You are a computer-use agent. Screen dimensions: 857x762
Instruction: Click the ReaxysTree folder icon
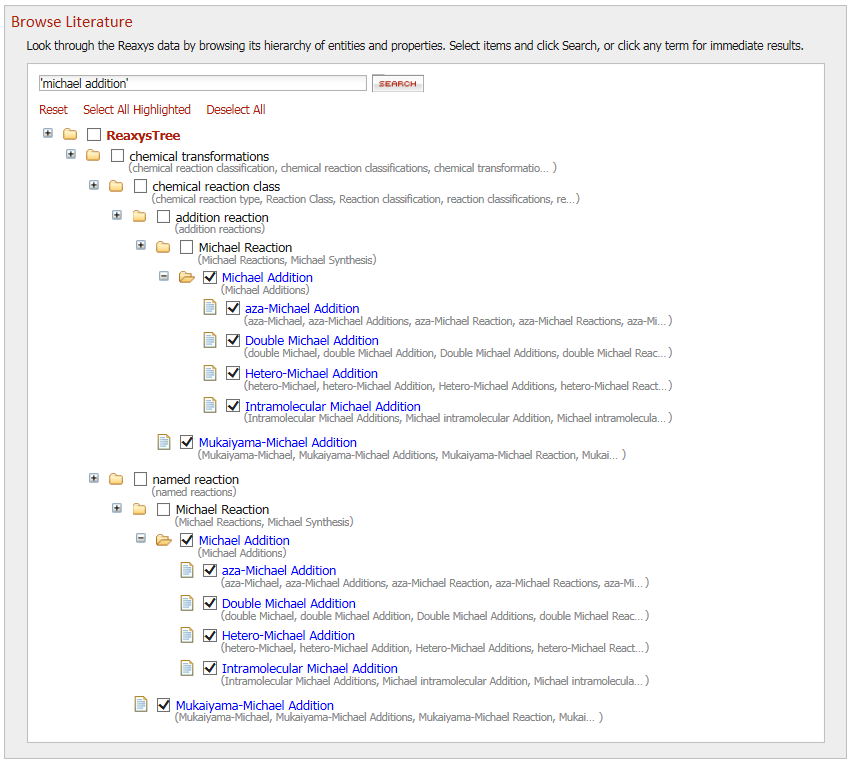pyautogui.click(x=70, y=134)
